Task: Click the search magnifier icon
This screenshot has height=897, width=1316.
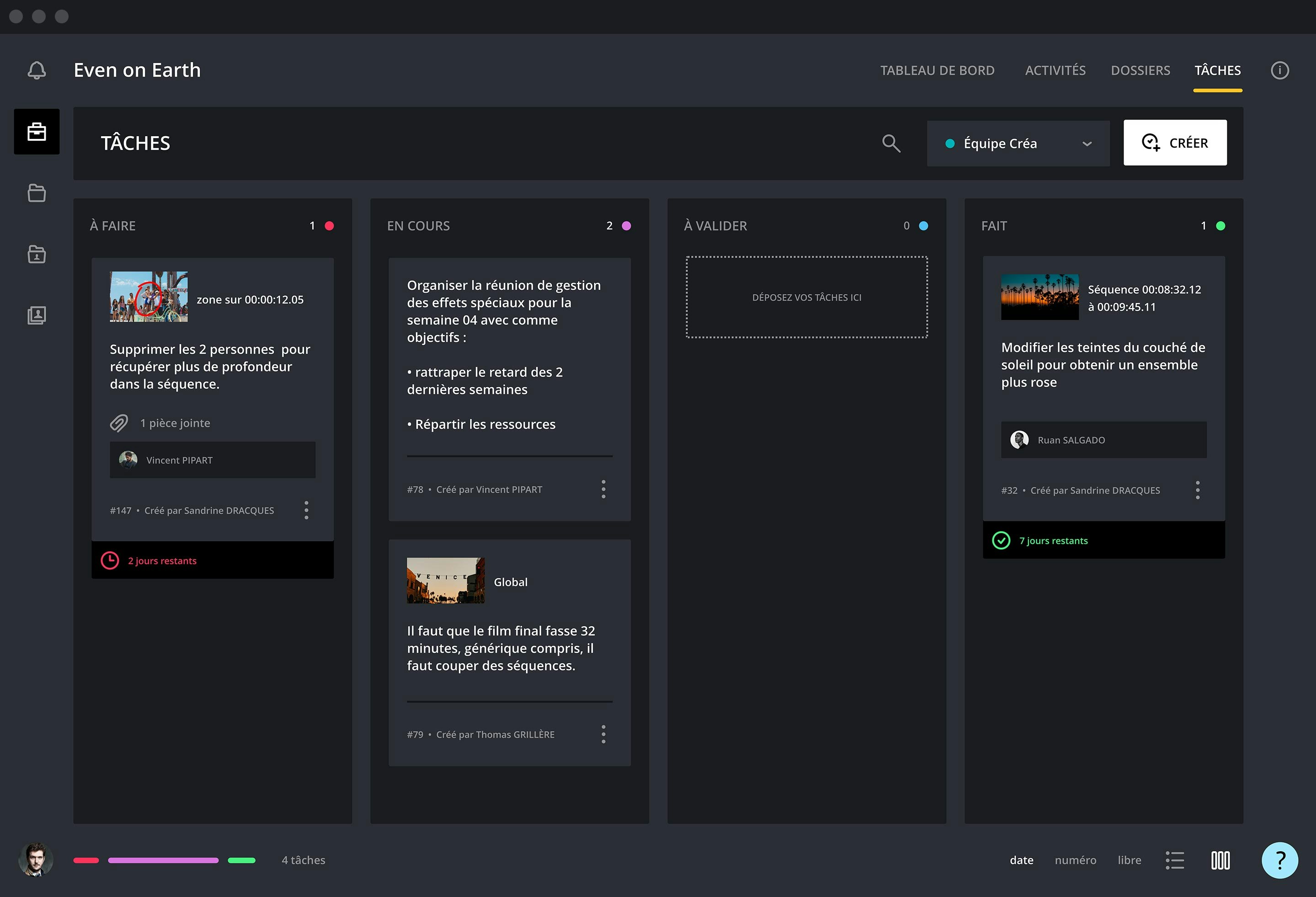Action: point(891,143)
